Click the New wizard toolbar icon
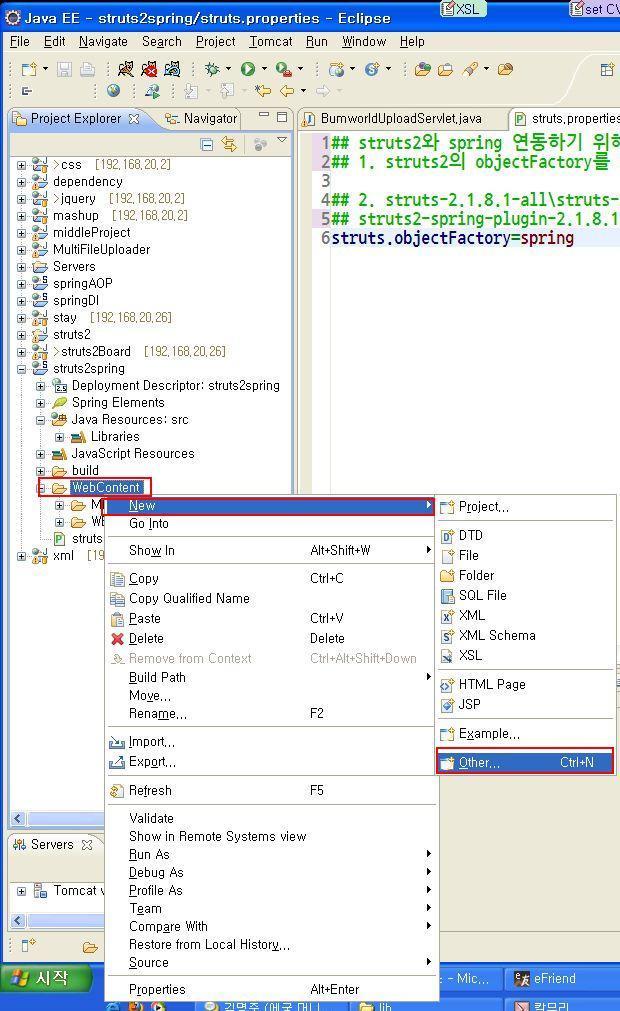The width and height of the screenshot is (620, 1011). [29, 69]
